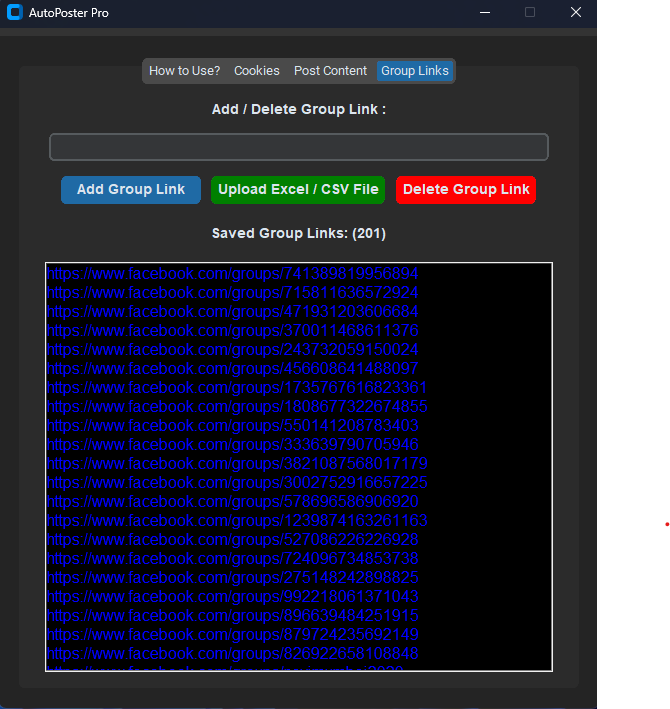
Task: Select group link ending 992218061371043
Action: tap(232, 596)
